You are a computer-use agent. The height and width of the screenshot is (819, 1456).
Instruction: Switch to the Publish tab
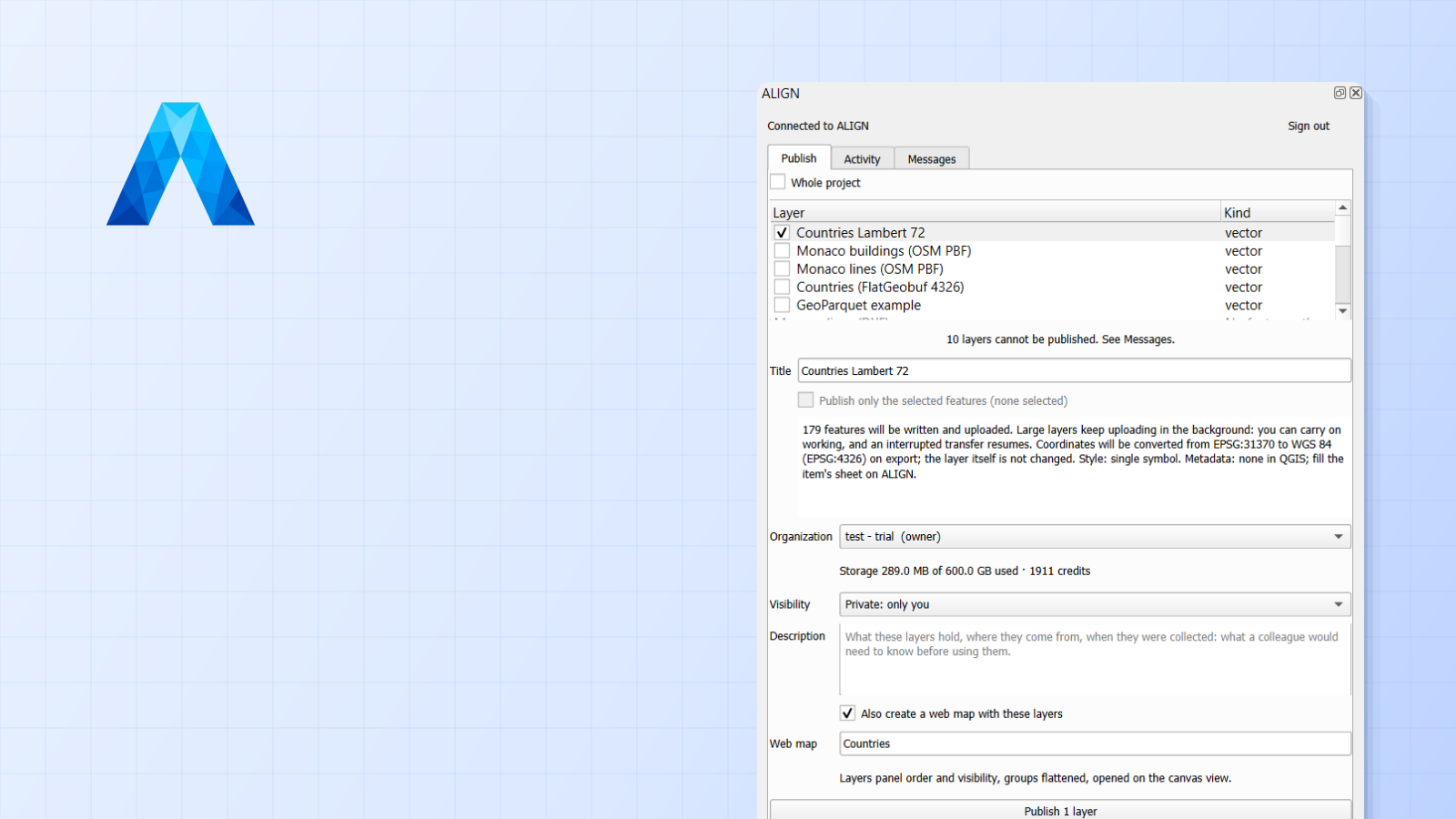(x=799, y=158)
